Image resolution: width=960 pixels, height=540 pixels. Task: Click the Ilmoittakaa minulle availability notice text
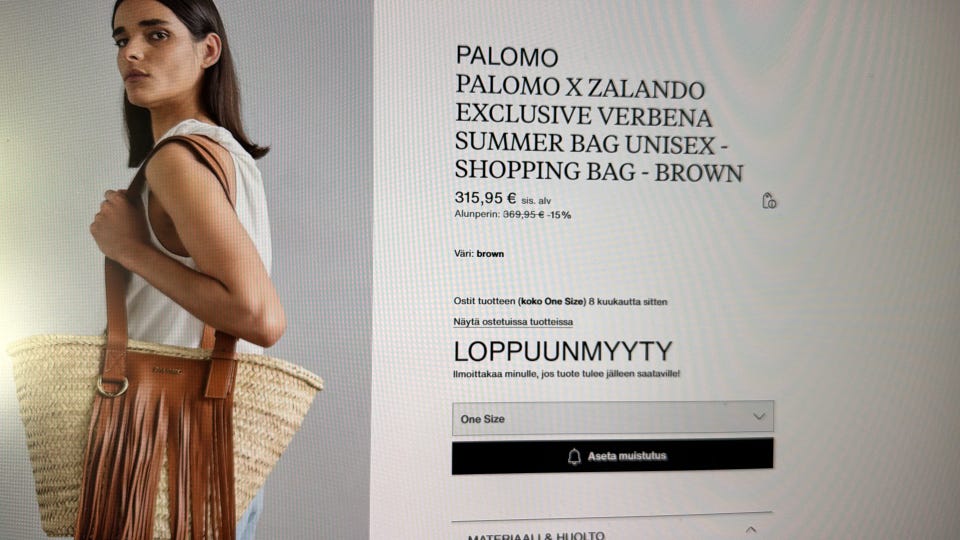pyautogui.click(x=566, y=373)
